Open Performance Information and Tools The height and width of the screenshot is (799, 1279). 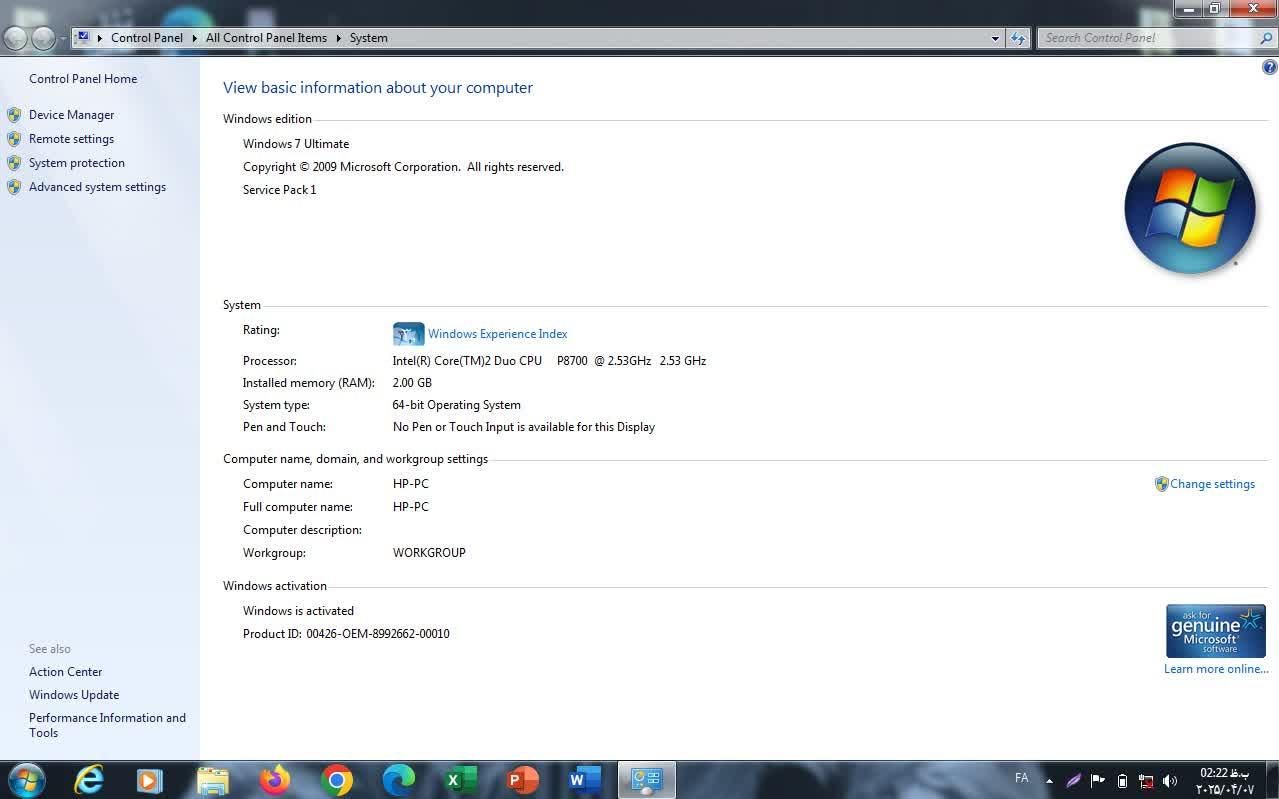coord(107,725)
